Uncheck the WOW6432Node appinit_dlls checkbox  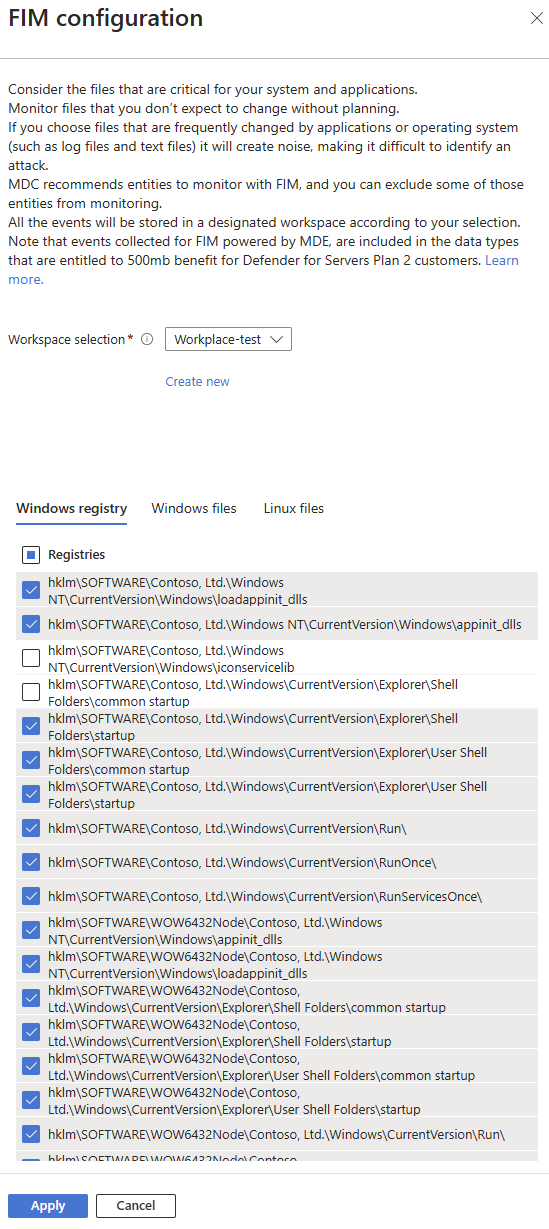pos(31,930)
